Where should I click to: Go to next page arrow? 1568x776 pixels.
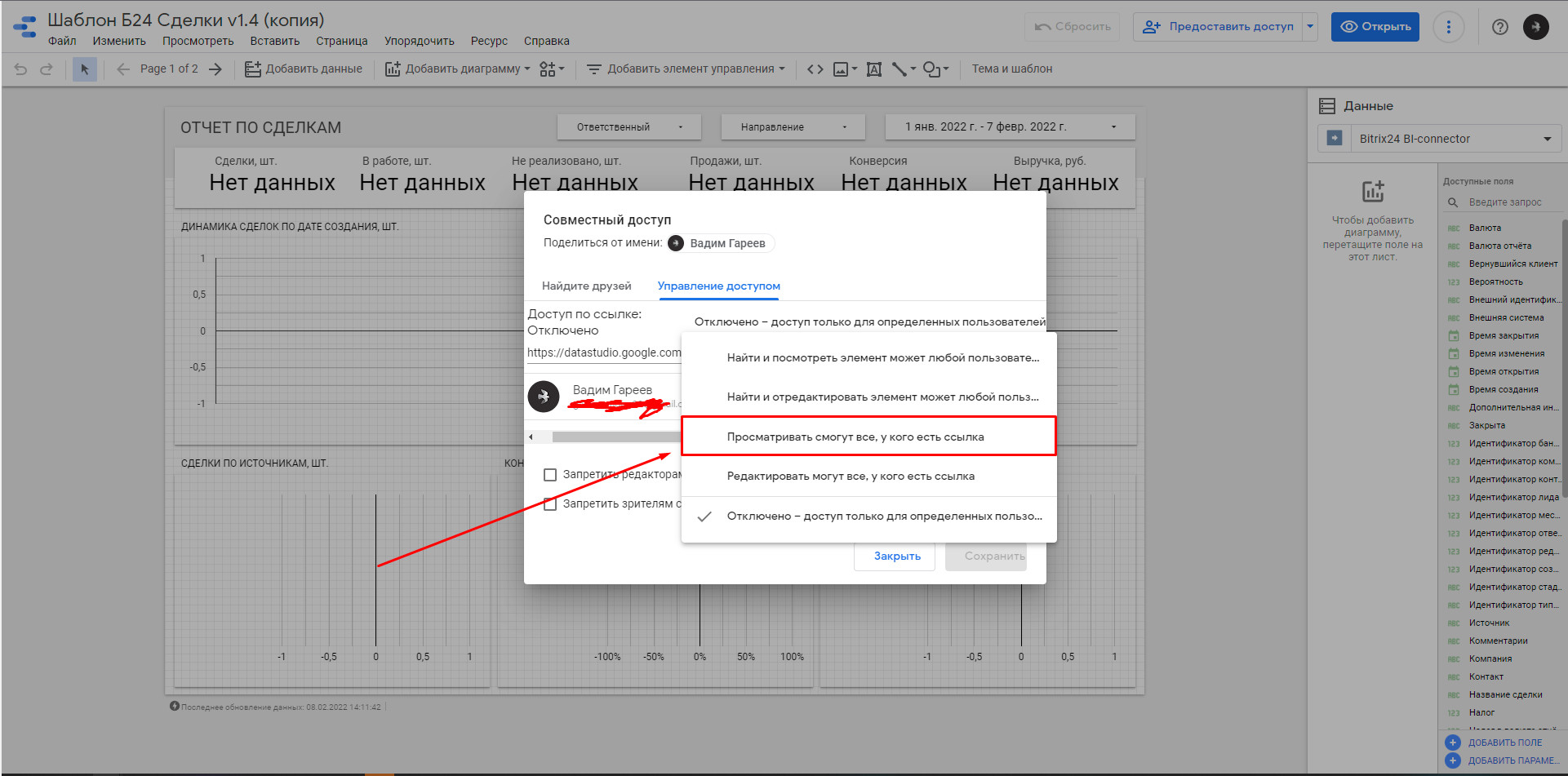tap(215, 69)
